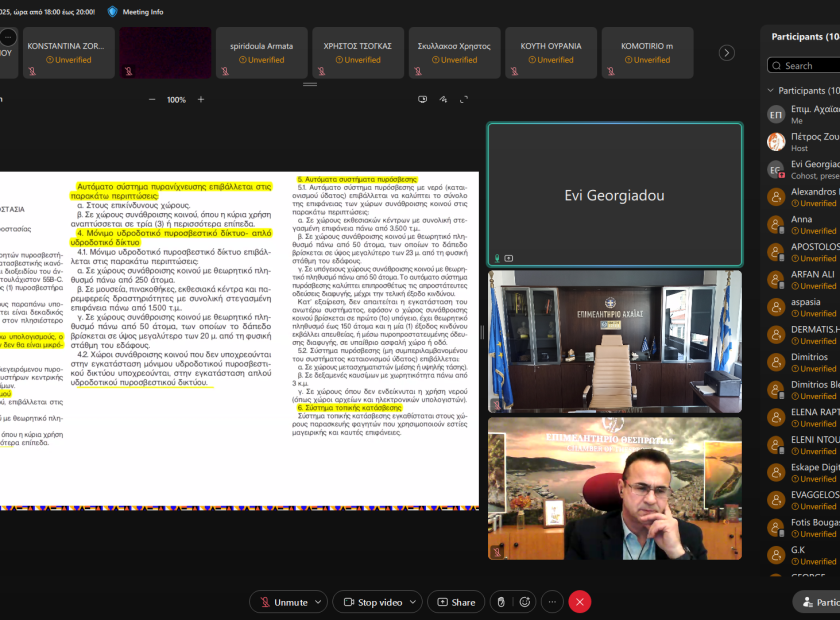The width and height of the screenshot is (840, 620).
Task: Select ΧΡΗΣΤΟΣ ΤΣΟΓΚΑΣ tile in the filmstrip
Action: (358, 53)
